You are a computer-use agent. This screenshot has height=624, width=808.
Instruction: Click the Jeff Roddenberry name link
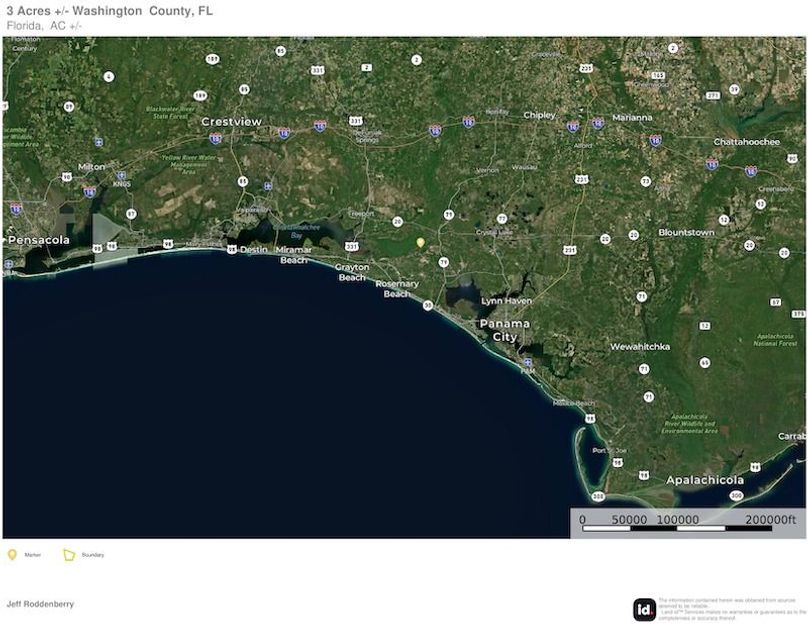(40, 604)
